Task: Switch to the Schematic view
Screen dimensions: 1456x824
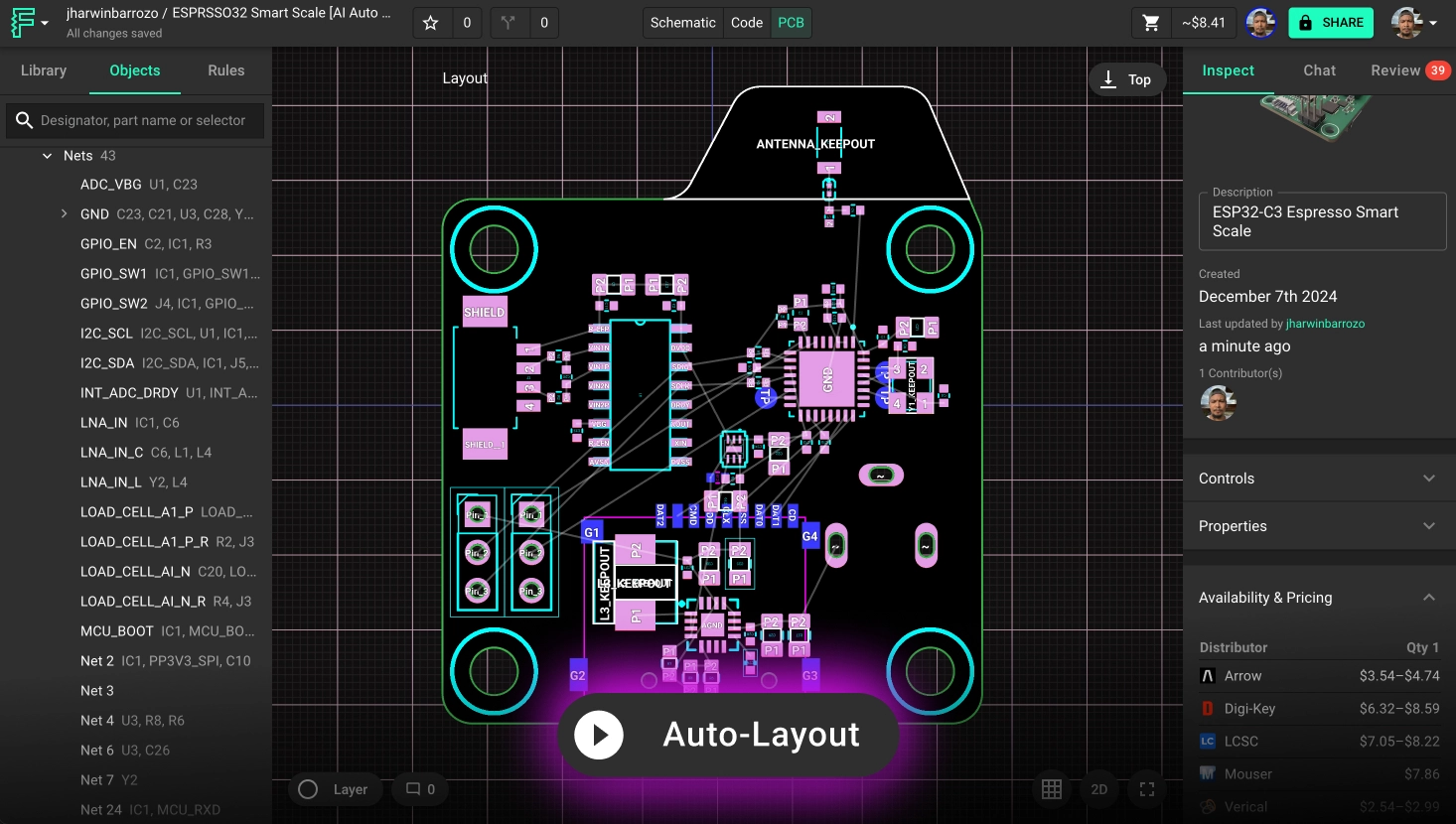Action: 682,23
